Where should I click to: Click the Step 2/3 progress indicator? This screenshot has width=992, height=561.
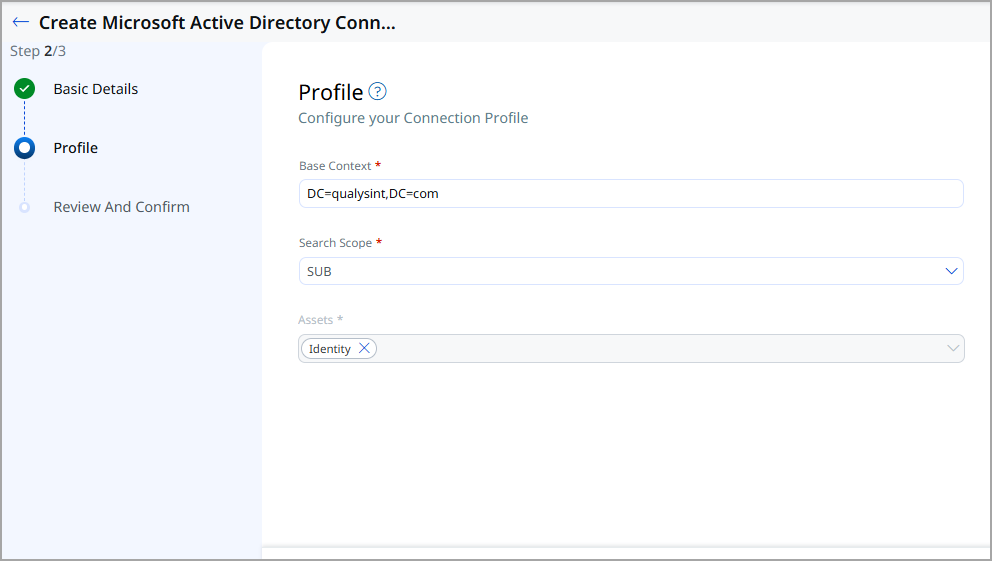tap(38, 51)
